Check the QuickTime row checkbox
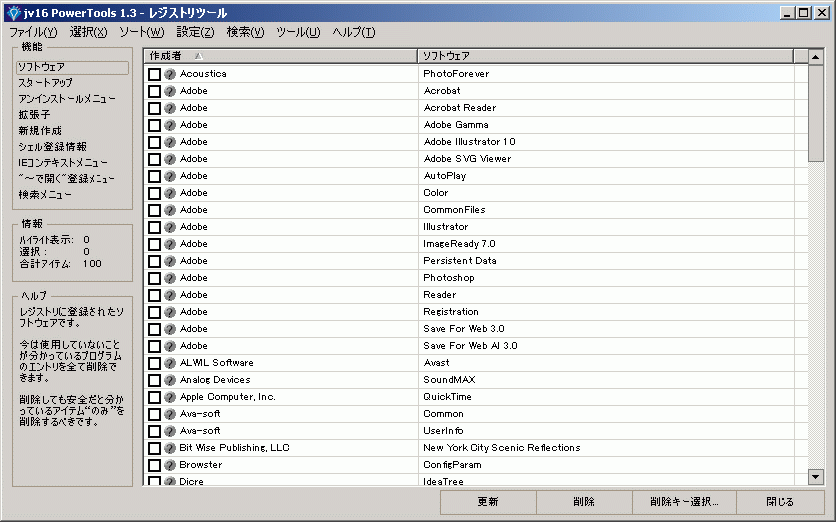Viewport: 836px width, 522px height. coord(155,397)
